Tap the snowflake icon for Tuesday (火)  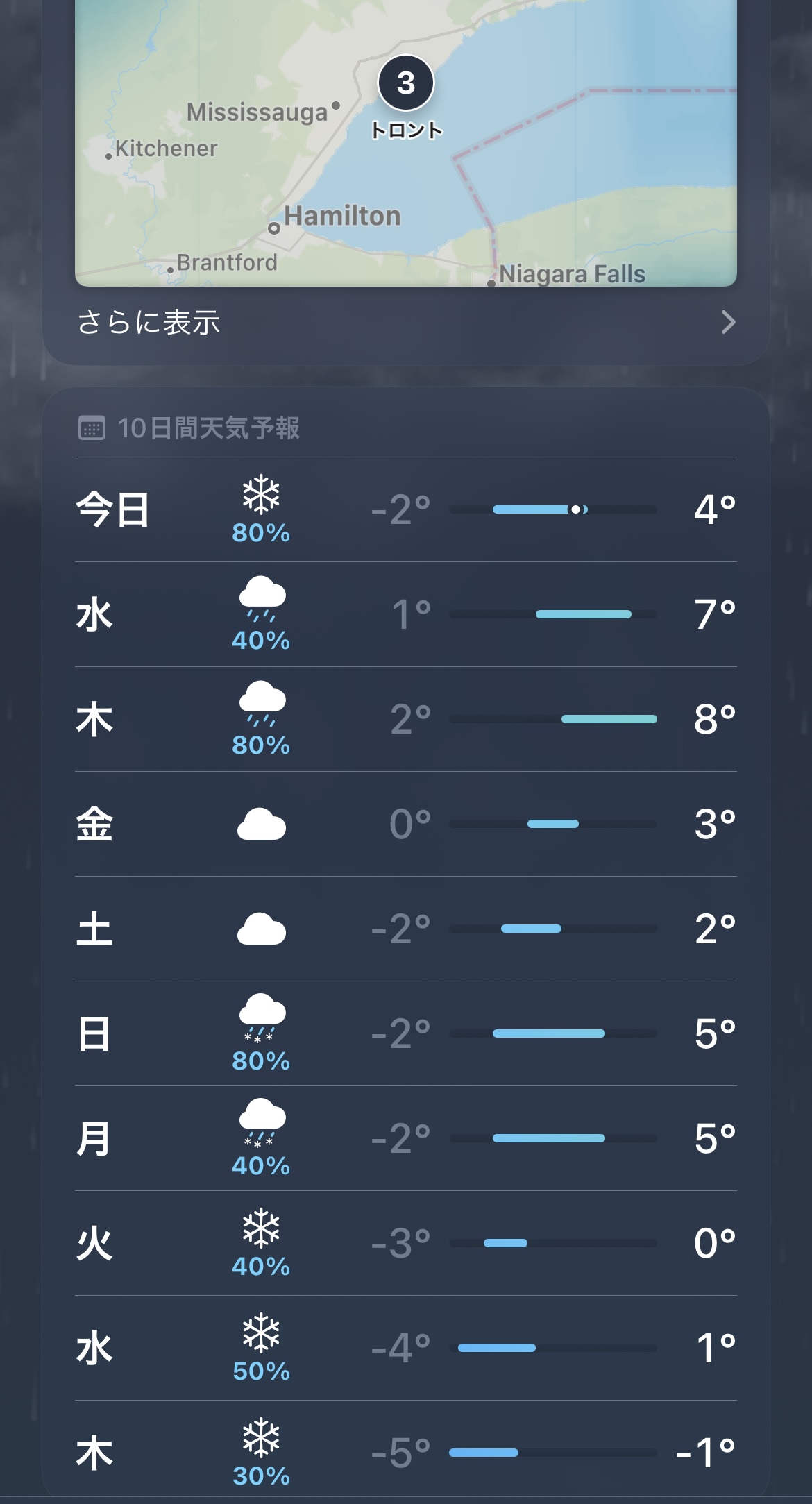point(261,1228)
